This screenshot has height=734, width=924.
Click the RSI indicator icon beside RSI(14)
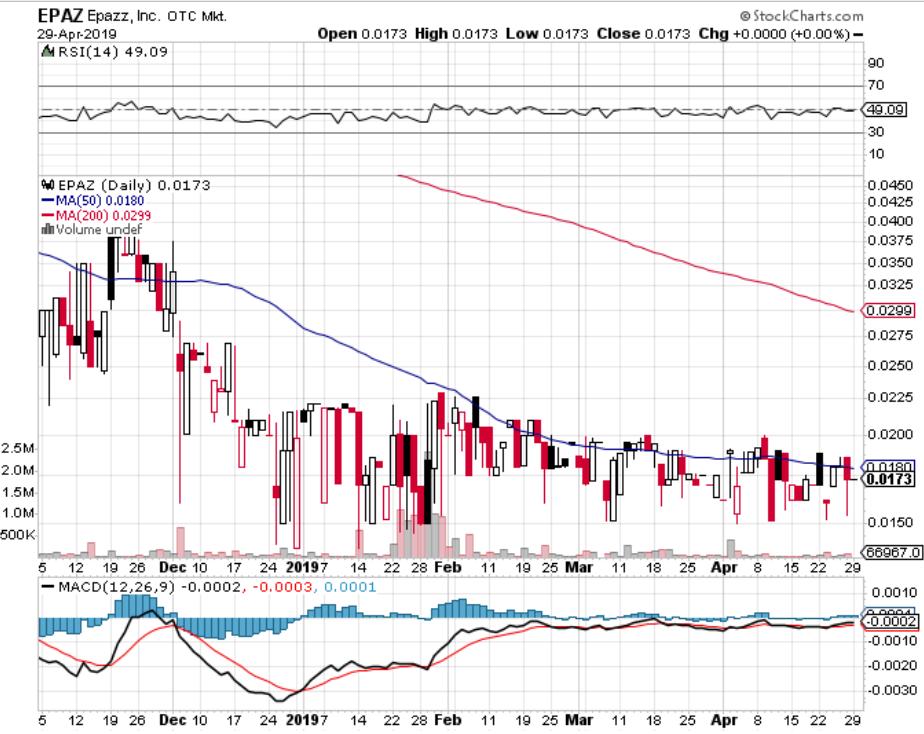point(48,52)
